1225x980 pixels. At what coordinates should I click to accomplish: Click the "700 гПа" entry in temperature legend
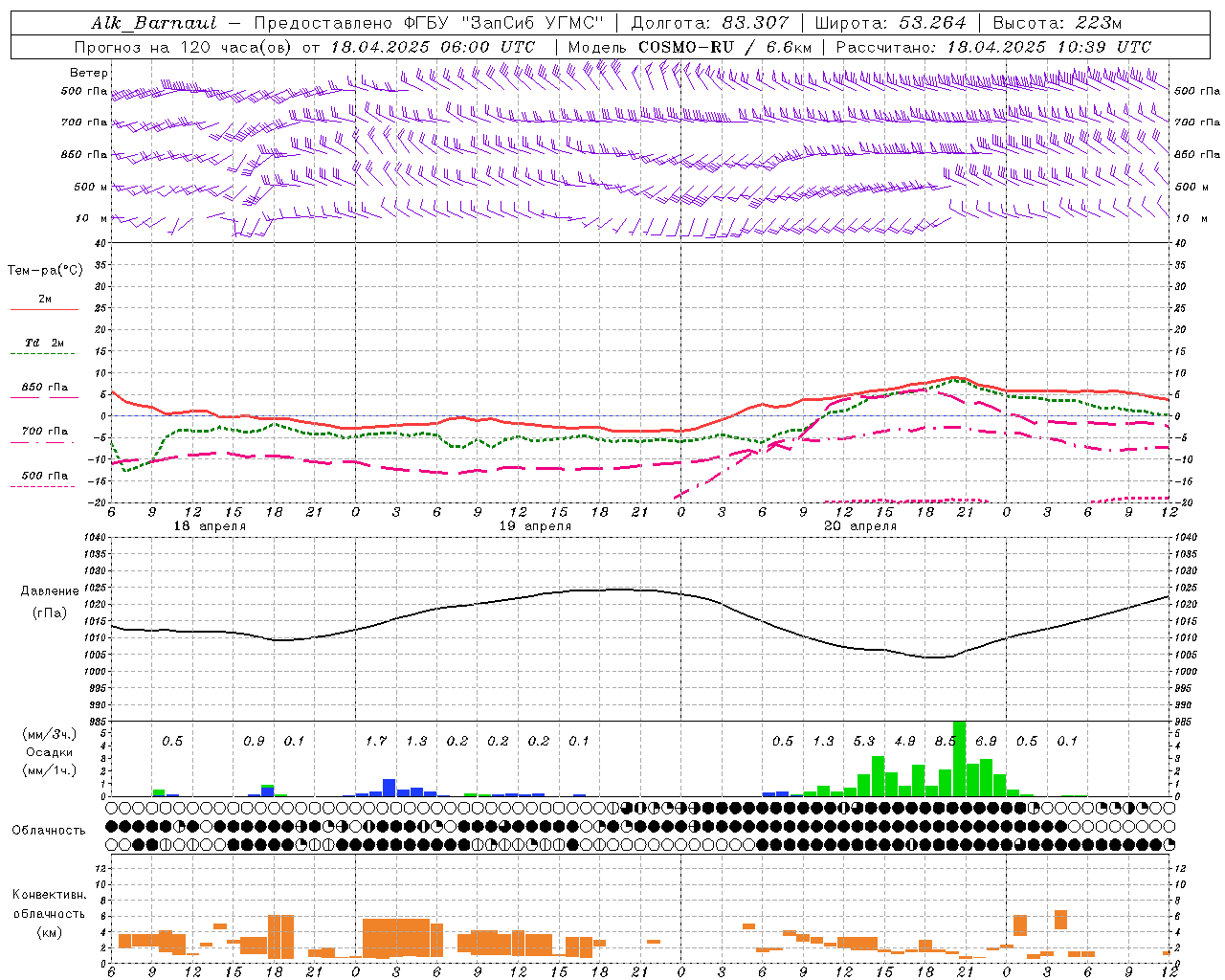click(x=45, y=431)
